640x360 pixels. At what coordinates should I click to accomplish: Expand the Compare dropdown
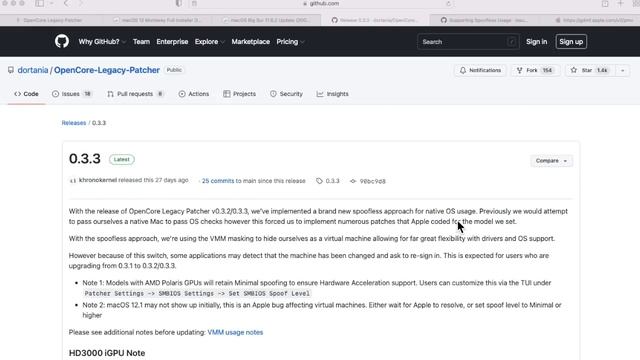pyautogui.click(x=551, y=161)
